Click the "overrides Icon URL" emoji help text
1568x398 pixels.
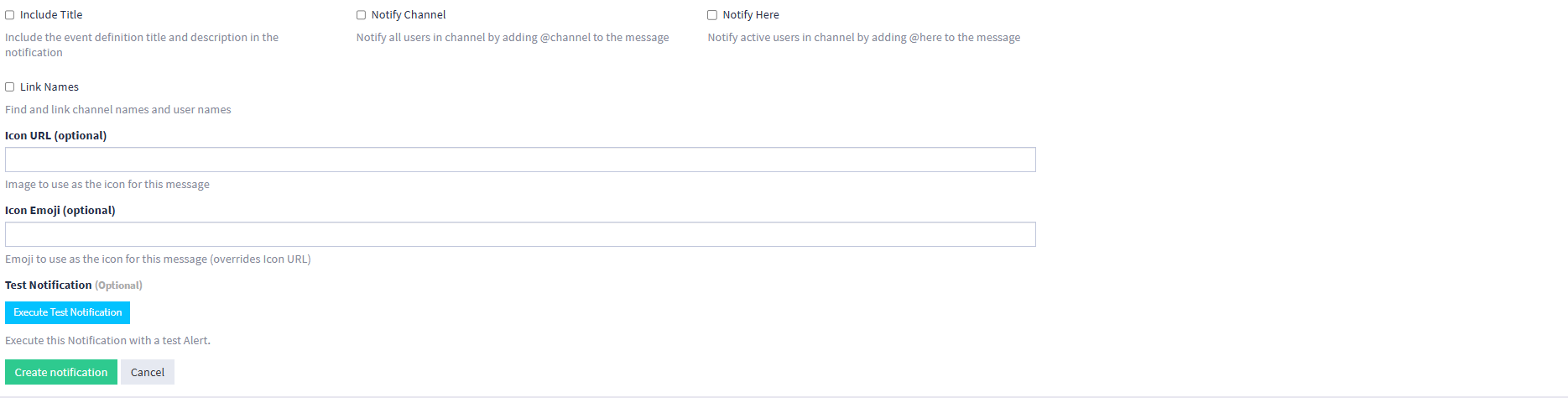pos(158,259)
